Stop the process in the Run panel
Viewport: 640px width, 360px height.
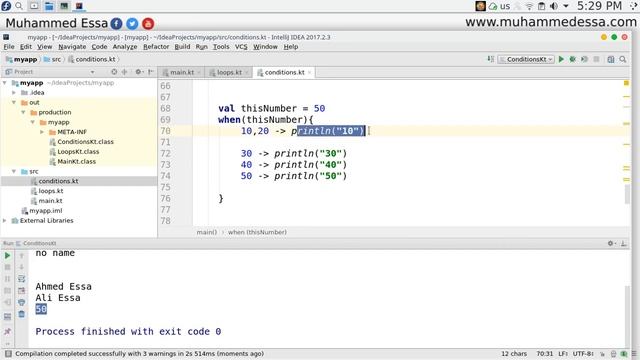[7, 267]
